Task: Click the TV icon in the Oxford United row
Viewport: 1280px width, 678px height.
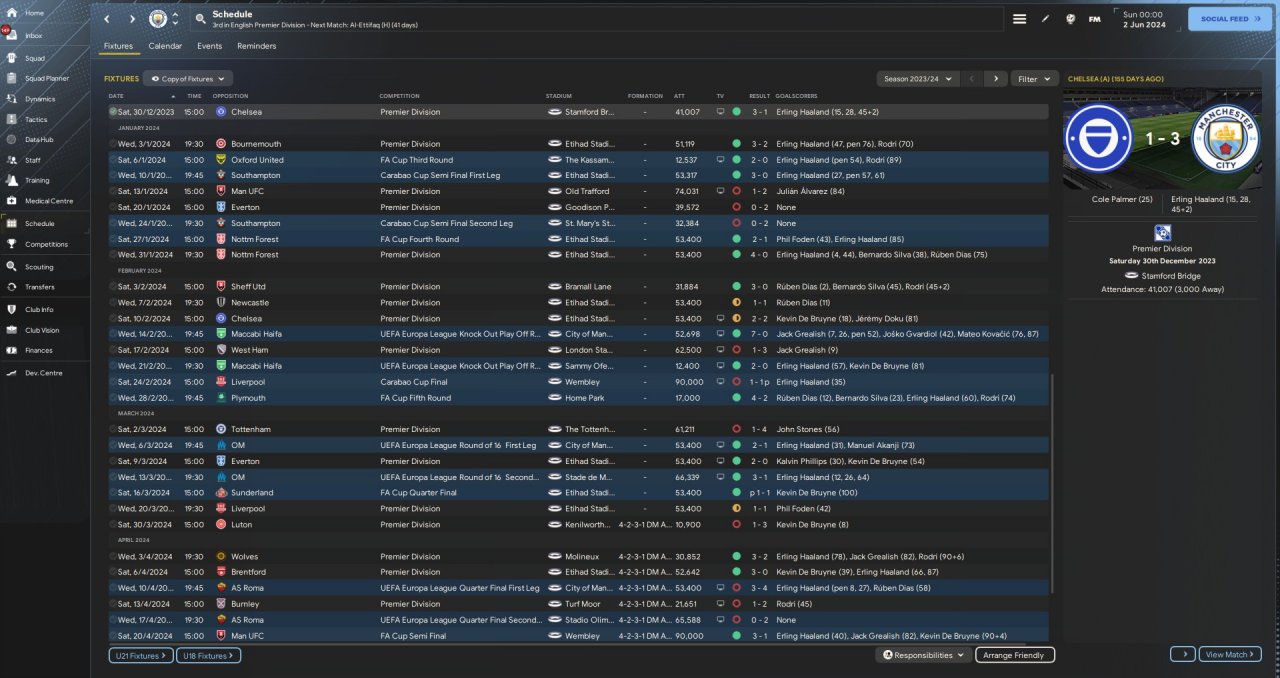Action: pyautogui.click(x=720, y=159)
